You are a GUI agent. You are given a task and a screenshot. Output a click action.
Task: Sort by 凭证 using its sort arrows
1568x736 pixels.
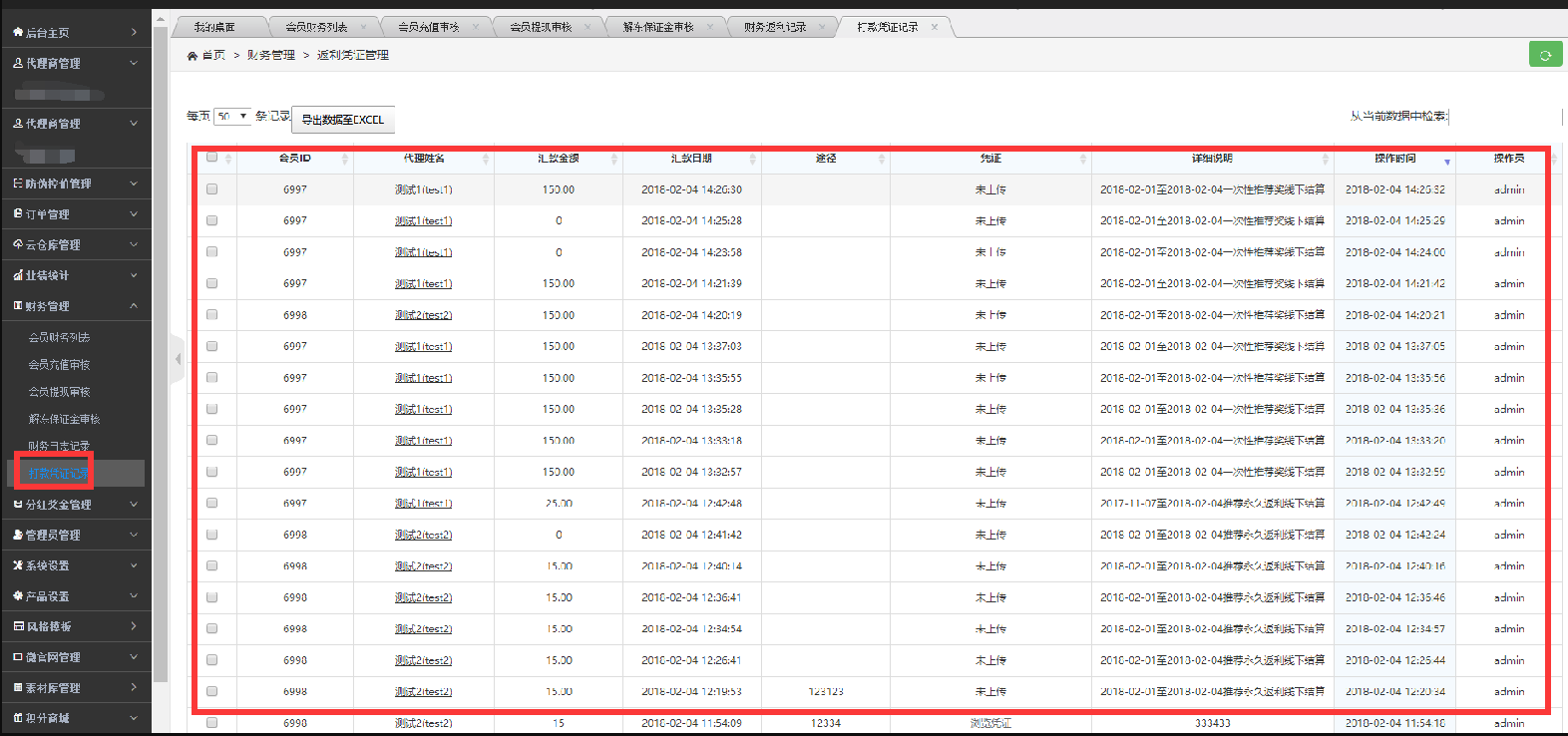1083,159
